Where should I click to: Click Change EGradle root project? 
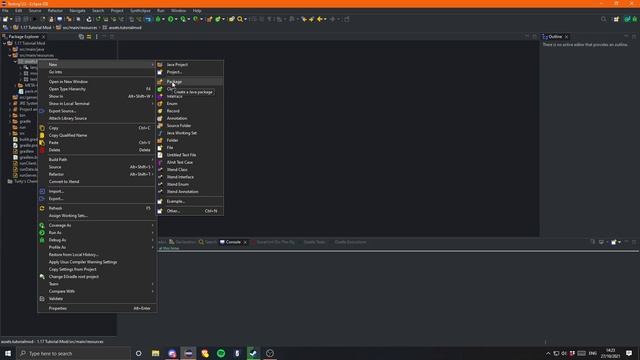coord(97,277)
